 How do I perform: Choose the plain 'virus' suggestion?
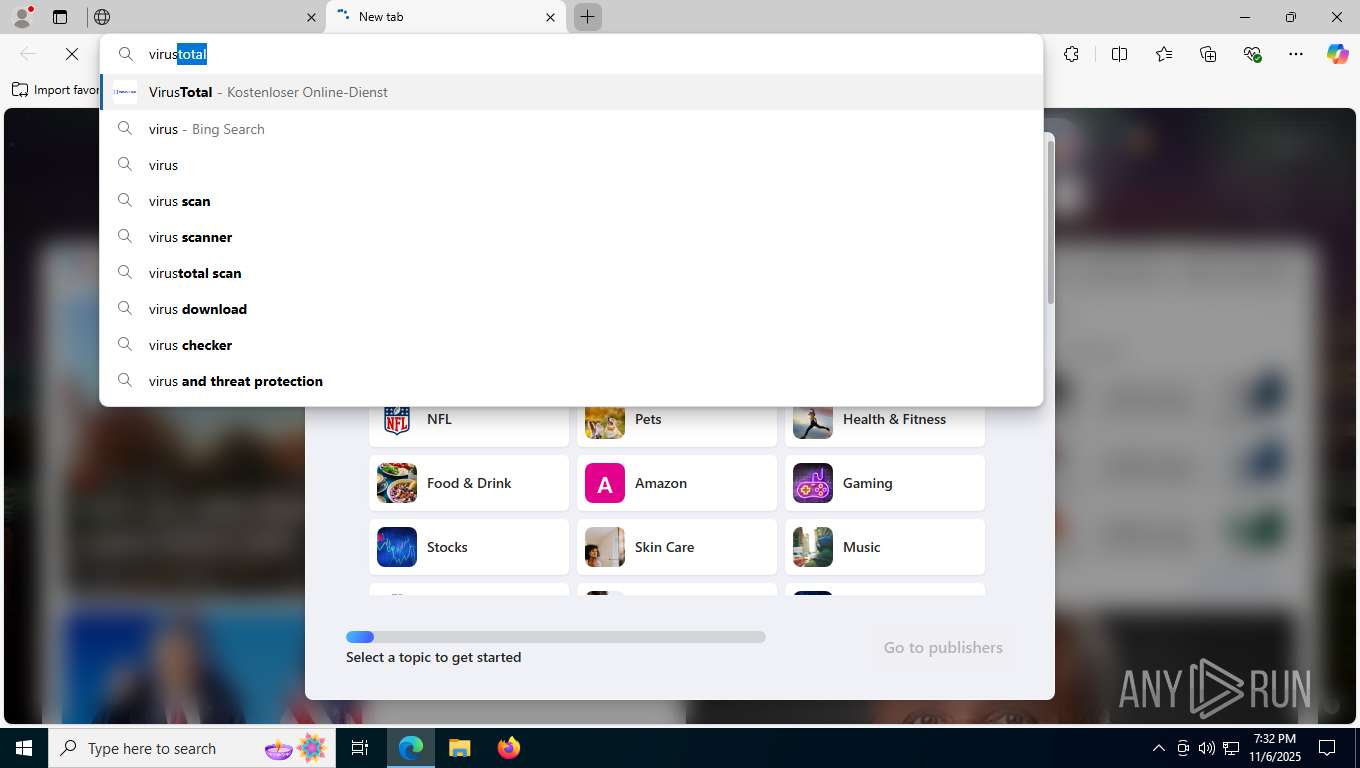pos(571,165)
